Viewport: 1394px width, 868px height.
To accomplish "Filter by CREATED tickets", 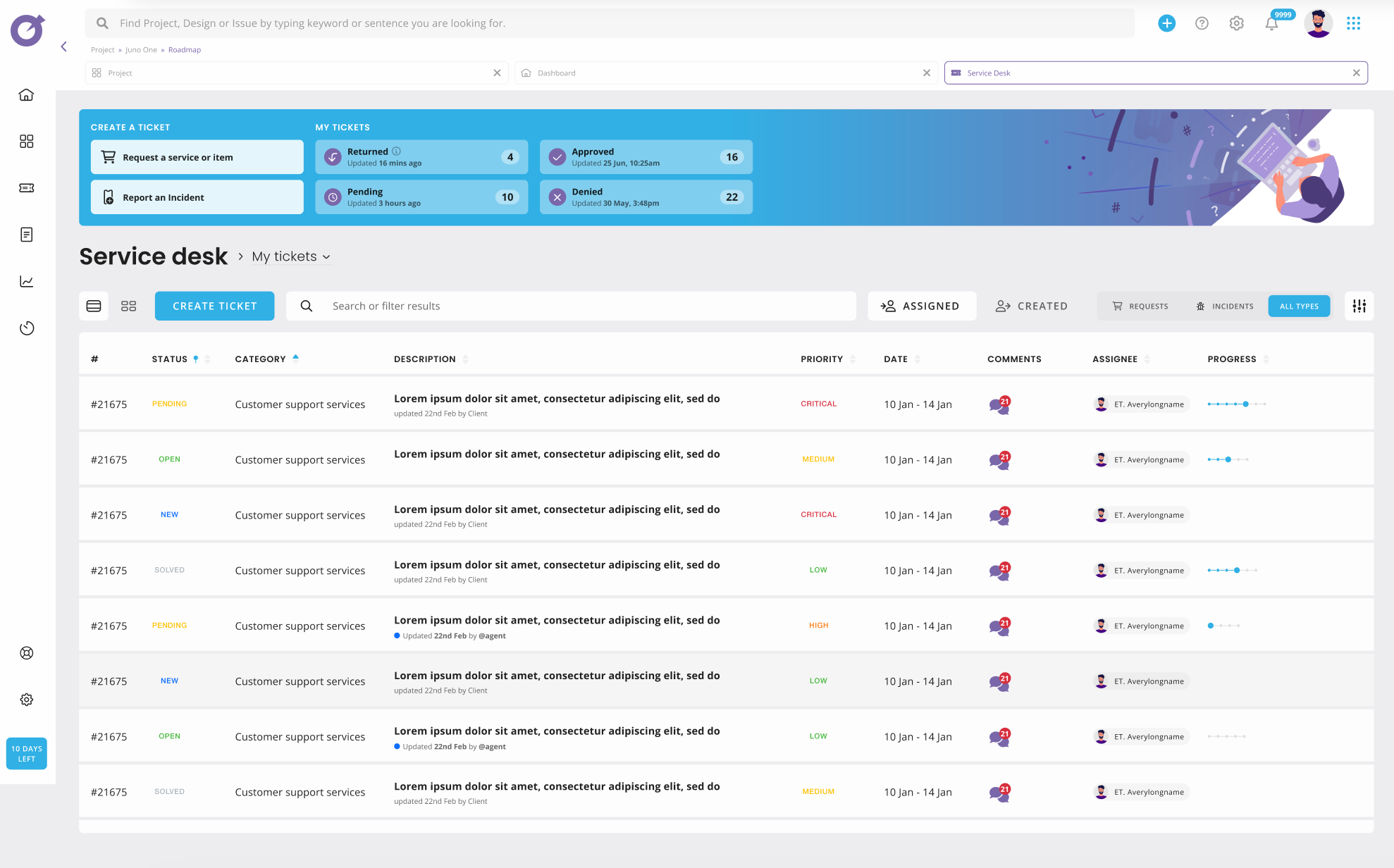I will [x=1032, y=306].
